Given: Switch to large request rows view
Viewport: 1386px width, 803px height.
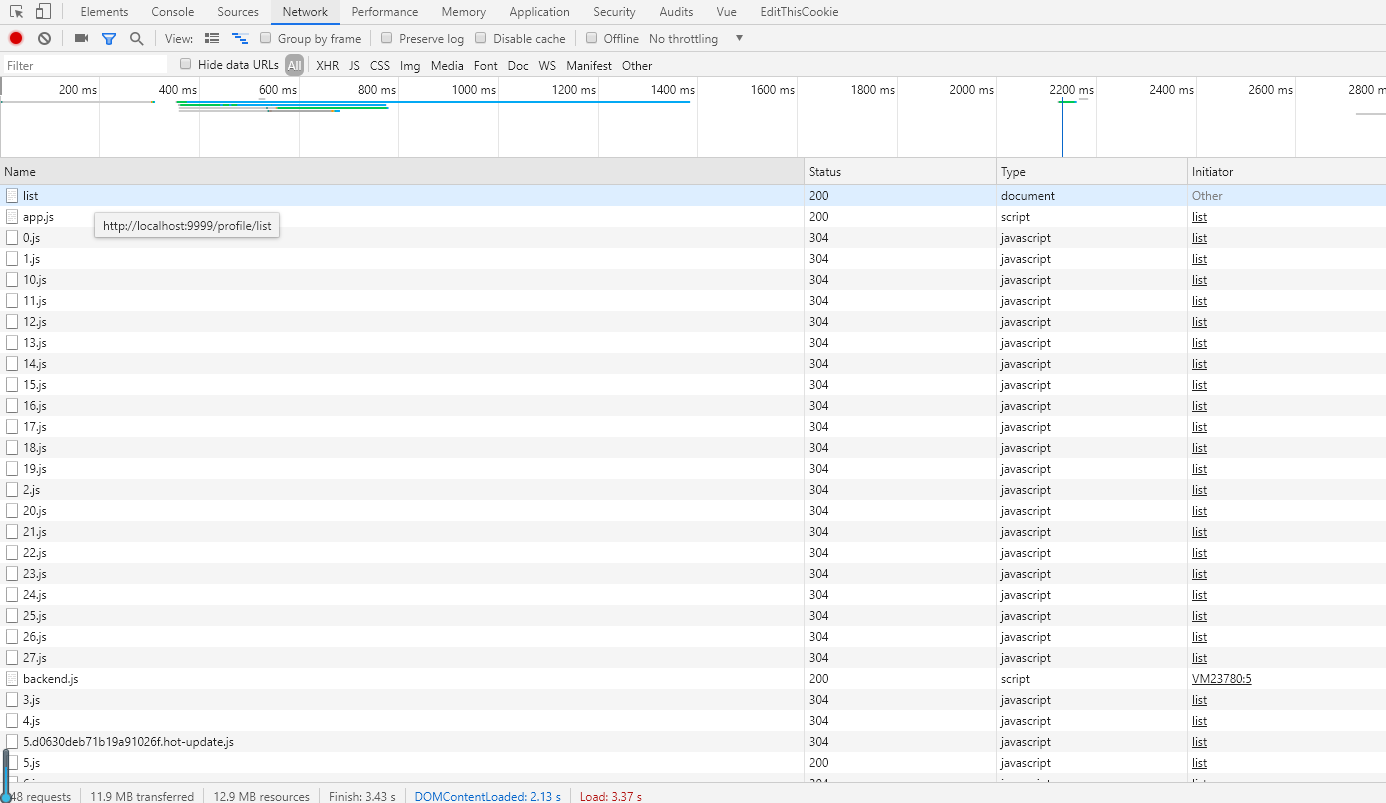Looking at the screenshot, I should tap(212, 38).
